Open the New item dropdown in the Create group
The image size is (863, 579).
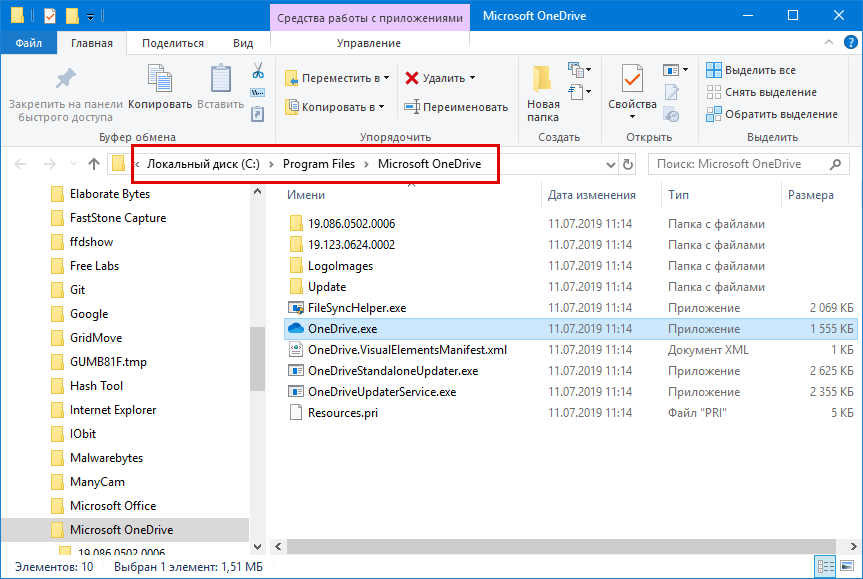[x=579, y=70]
